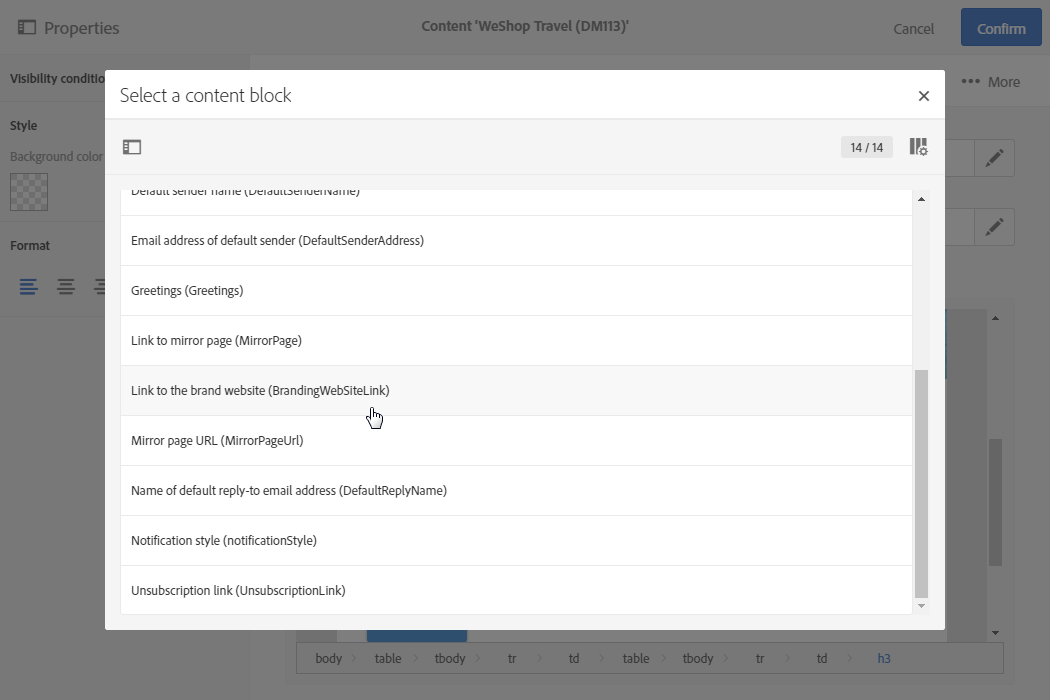Click list scrollbar up arrow

(x=921, y=199)
